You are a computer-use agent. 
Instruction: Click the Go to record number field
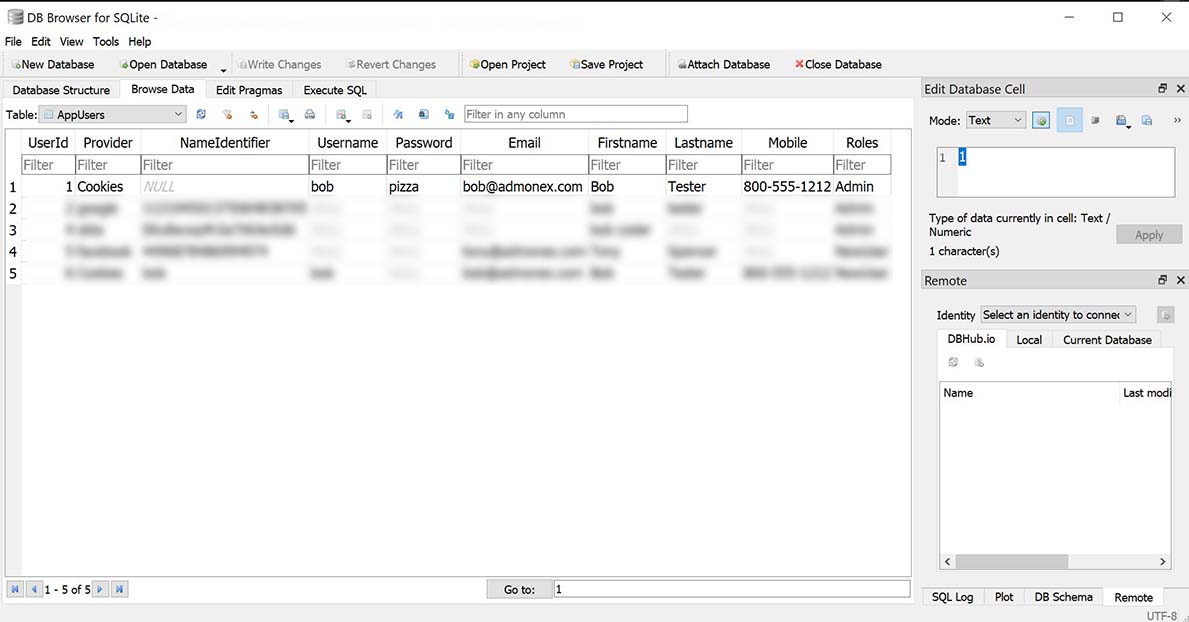click(732, 589)
